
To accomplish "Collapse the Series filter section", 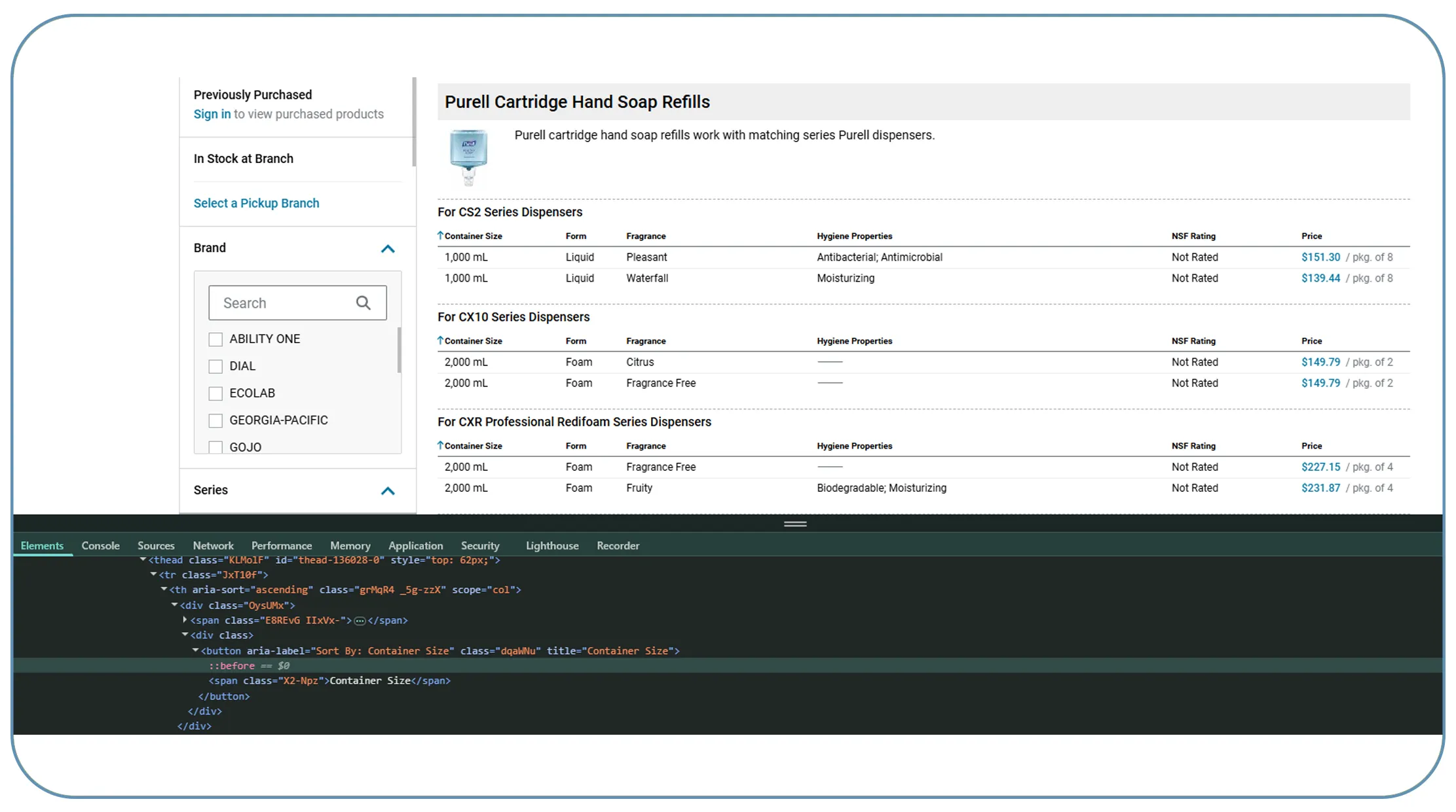I will pyautogui.click(x=388, y=490).
